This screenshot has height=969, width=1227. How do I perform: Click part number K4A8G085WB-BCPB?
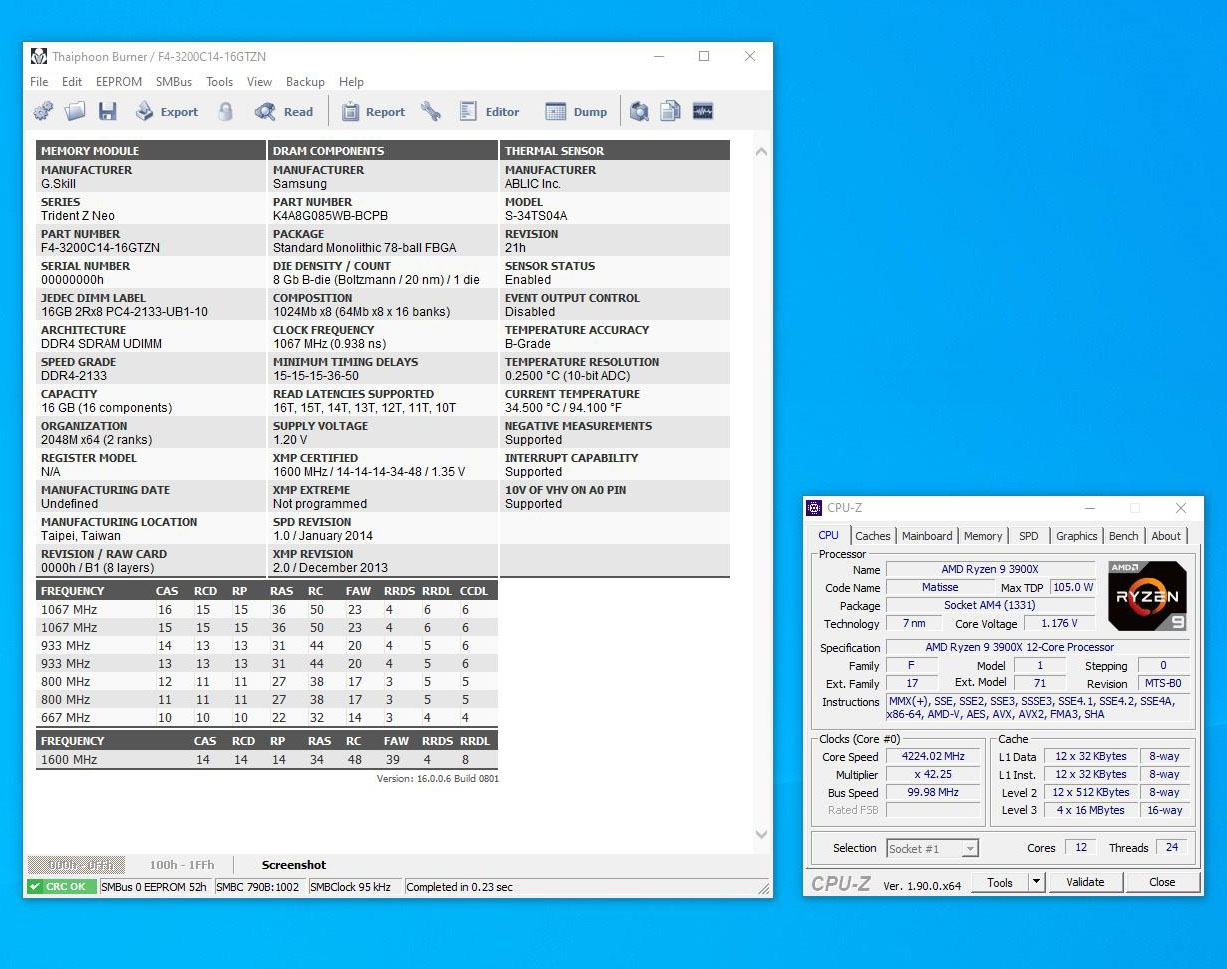click(330, 216)
